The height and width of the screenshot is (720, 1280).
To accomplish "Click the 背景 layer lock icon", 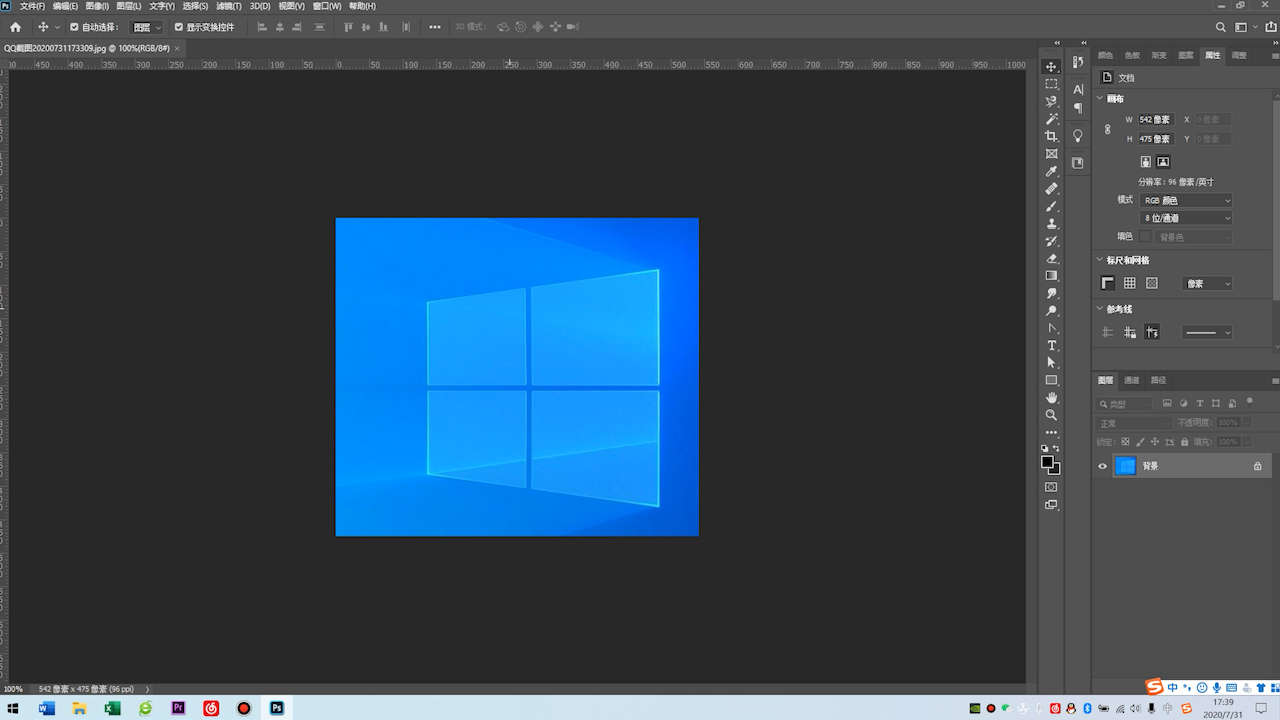I will pos(1258,466).
